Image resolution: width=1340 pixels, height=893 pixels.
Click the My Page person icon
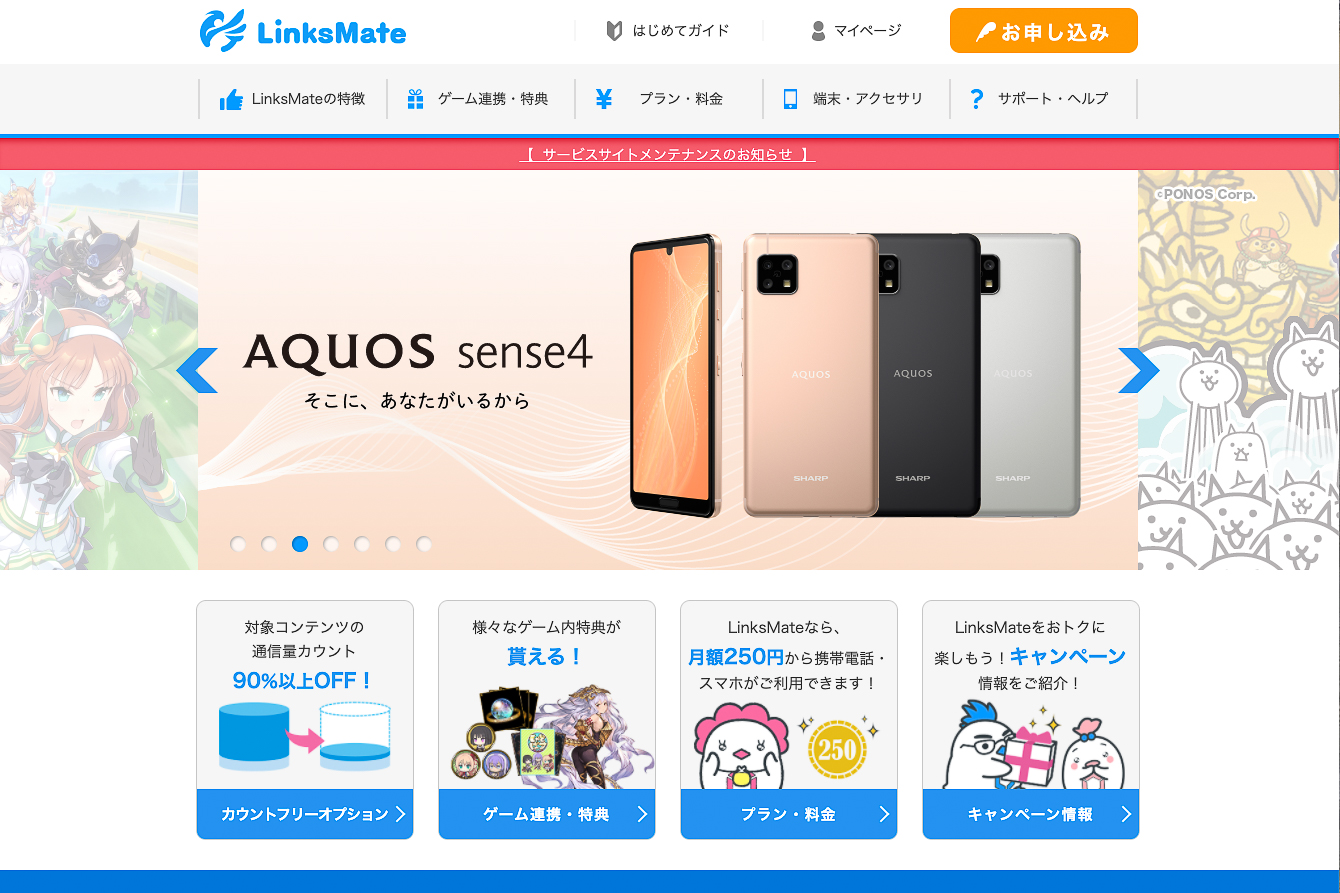coord(818,31)
